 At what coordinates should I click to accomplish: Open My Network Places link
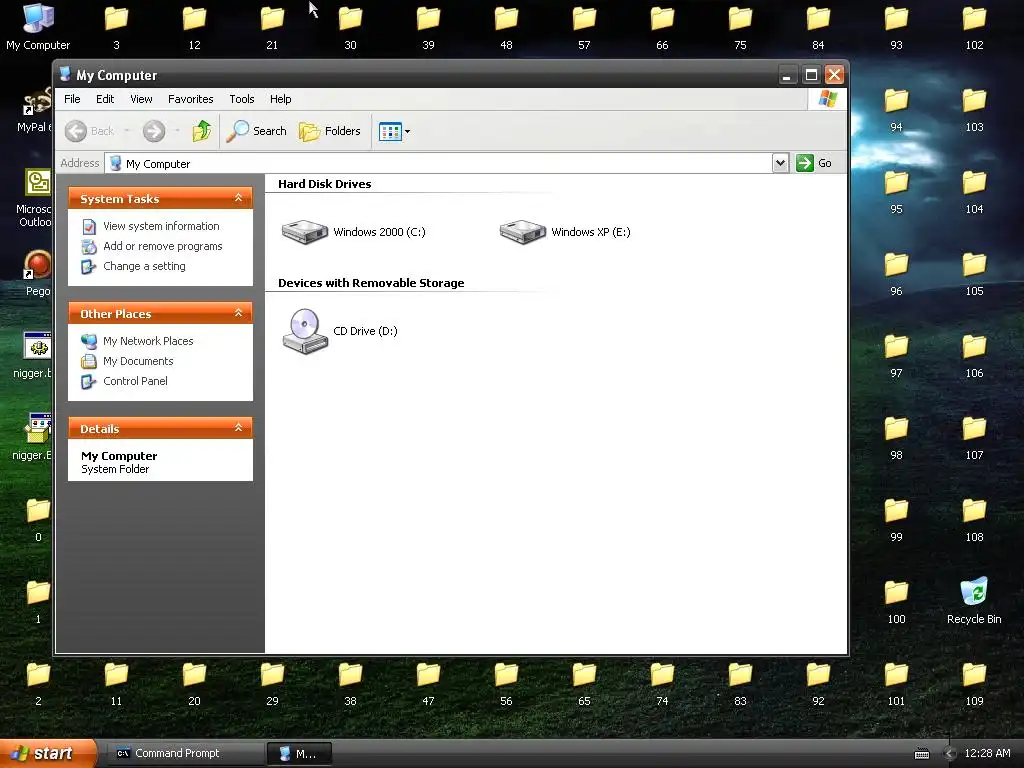pyautogui.click(x=148, y=341)
